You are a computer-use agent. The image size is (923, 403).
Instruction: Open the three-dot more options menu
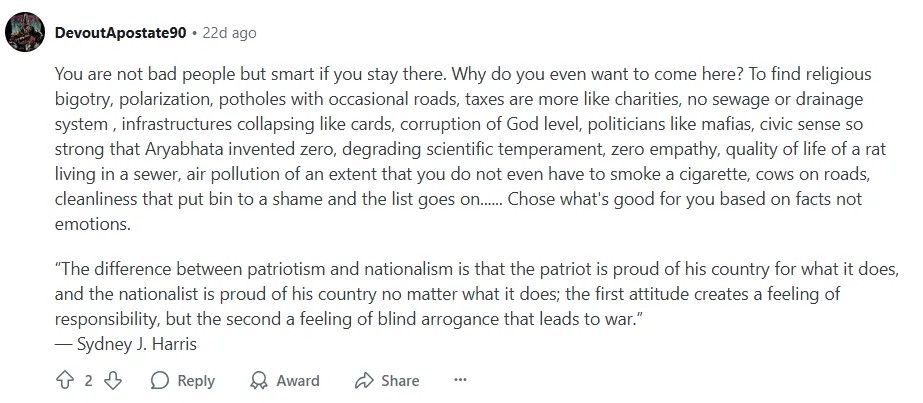coord(460,380)
